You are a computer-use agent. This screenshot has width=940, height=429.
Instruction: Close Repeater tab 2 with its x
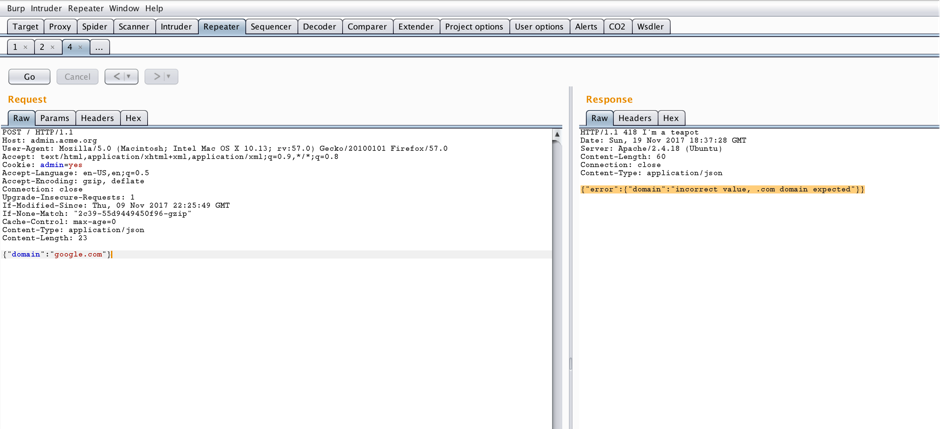(x=52, y=47)
